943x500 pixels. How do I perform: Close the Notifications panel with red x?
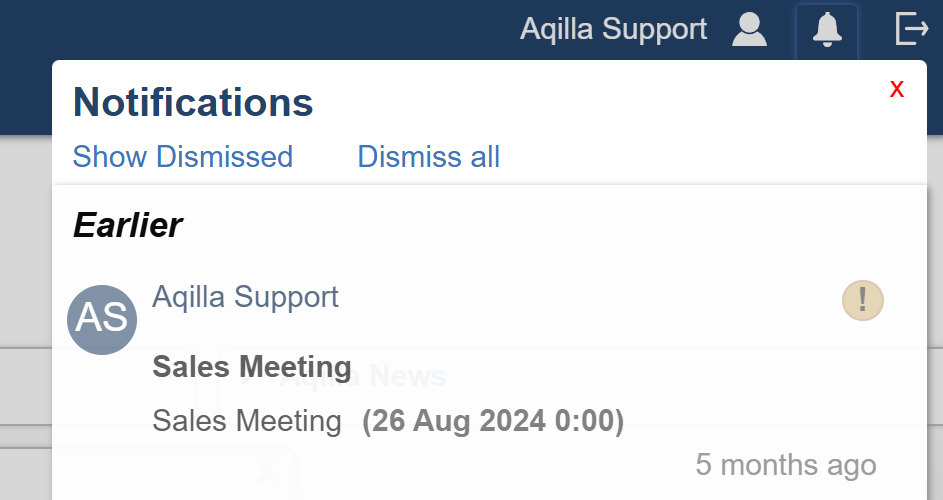[x=897, y=89]
